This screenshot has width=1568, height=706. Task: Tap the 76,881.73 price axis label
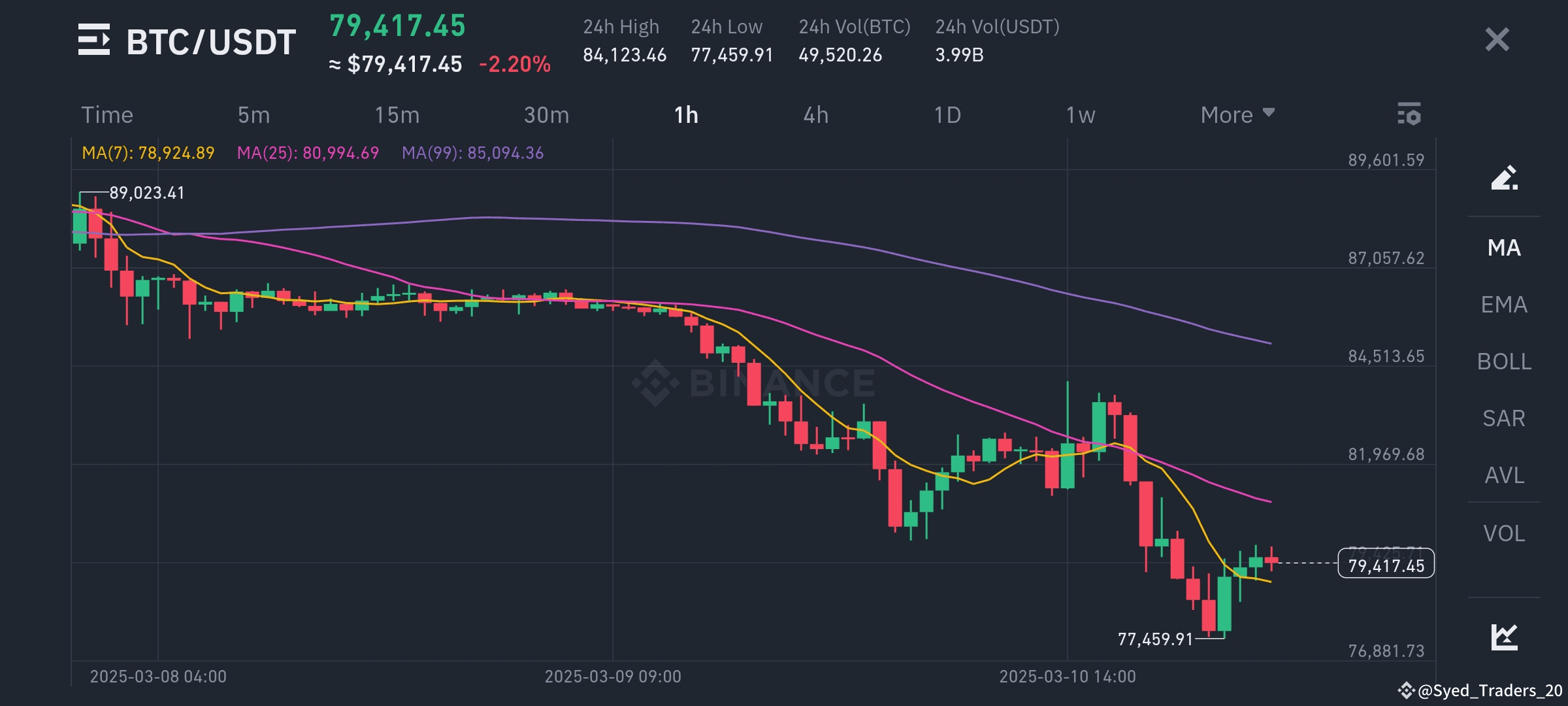coord(1386,651)
